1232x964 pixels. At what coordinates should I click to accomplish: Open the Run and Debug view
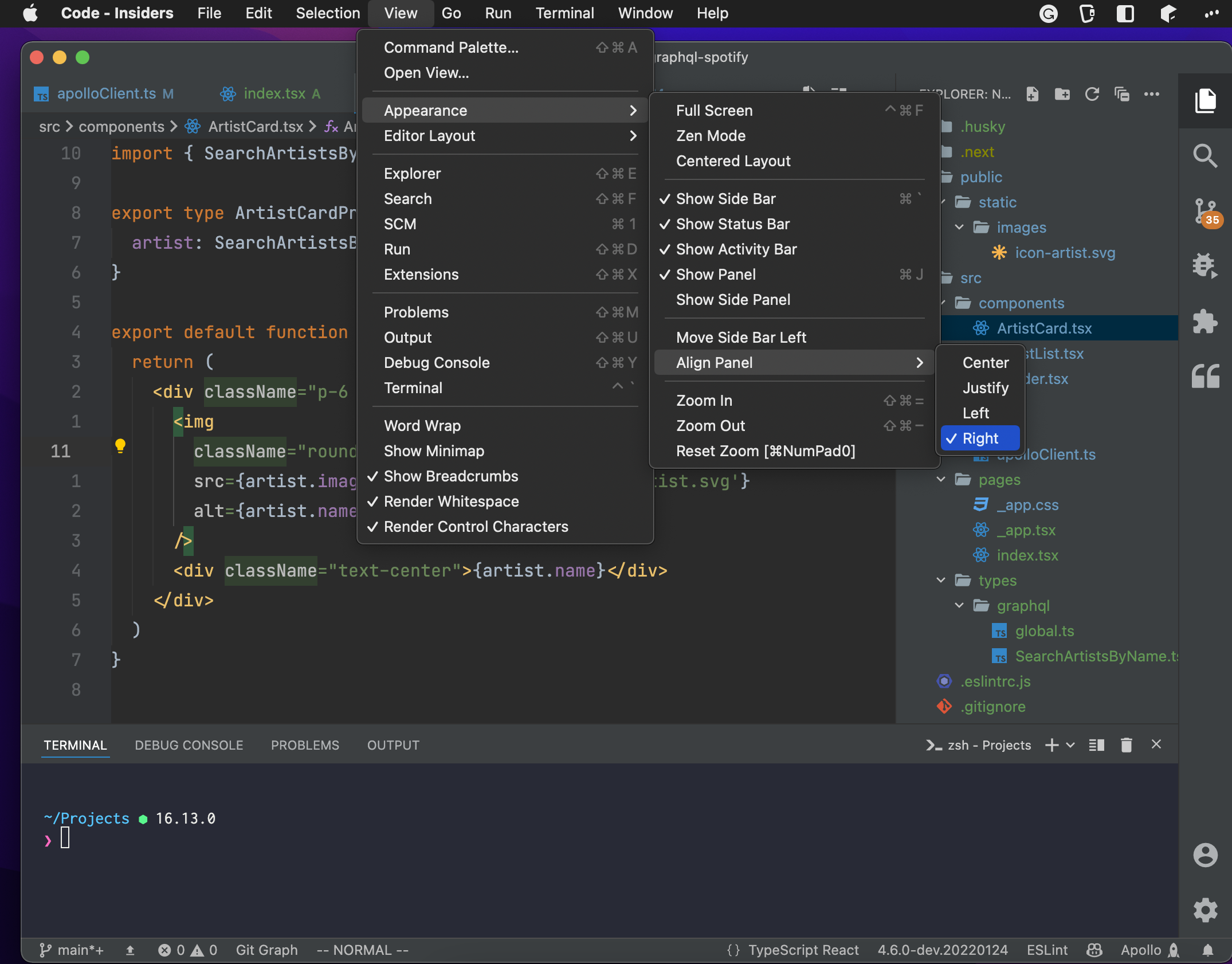(x=1206, y=265)
